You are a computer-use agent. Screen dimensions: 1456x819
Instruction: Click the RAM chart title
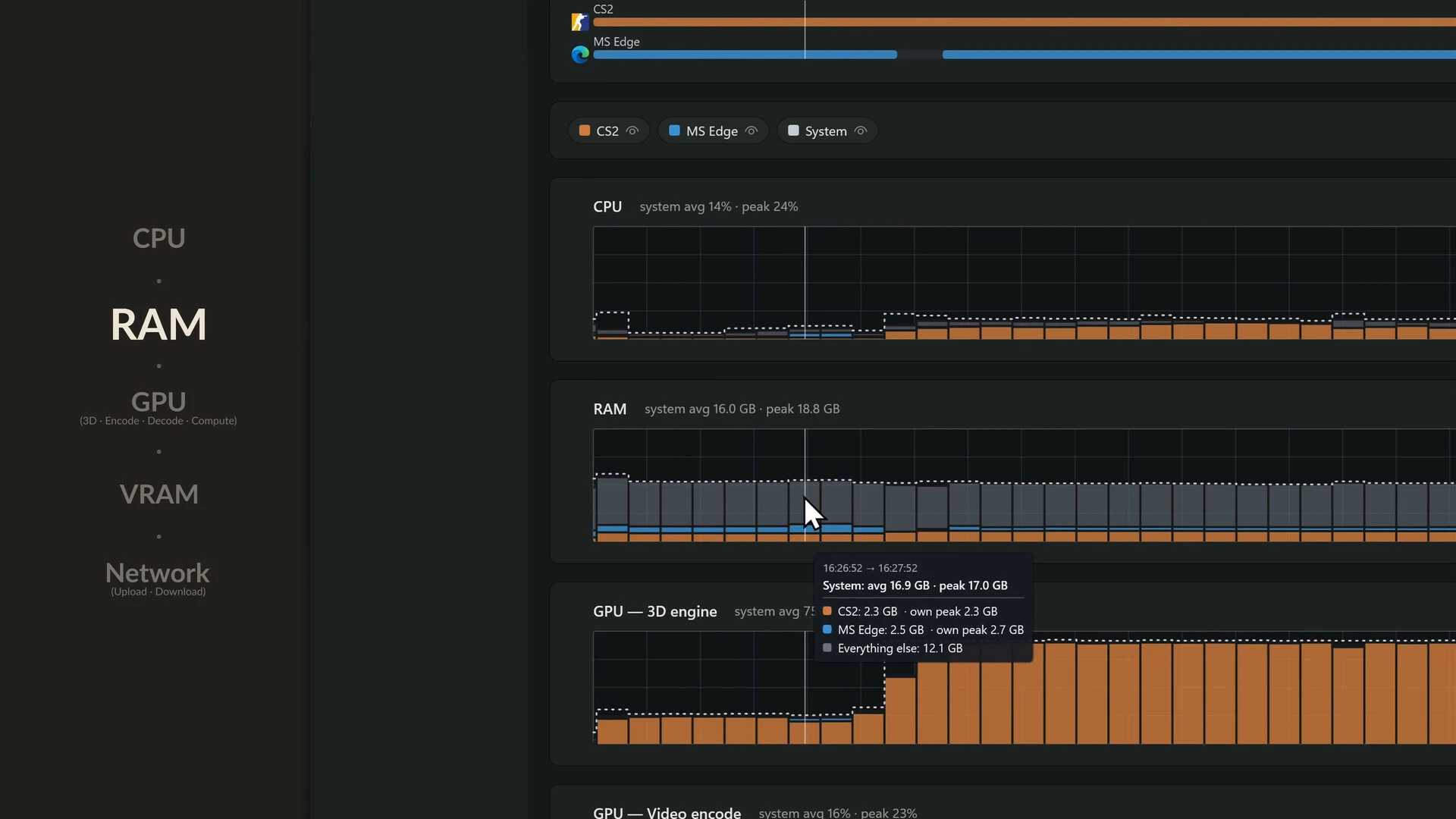(610, 409)
